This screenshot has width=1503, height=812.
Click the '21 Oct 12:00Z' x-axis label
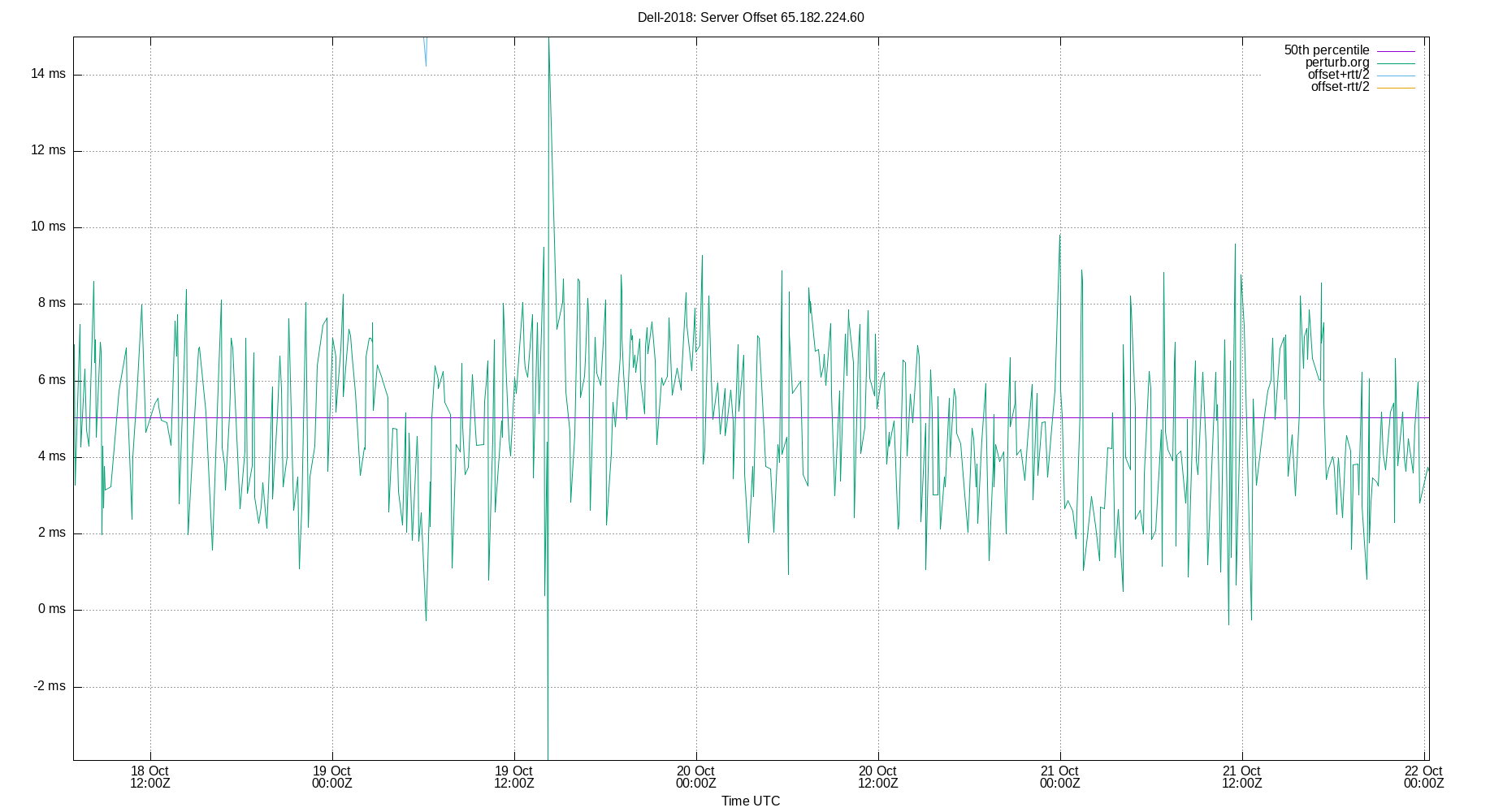[x=1242, y=777]
